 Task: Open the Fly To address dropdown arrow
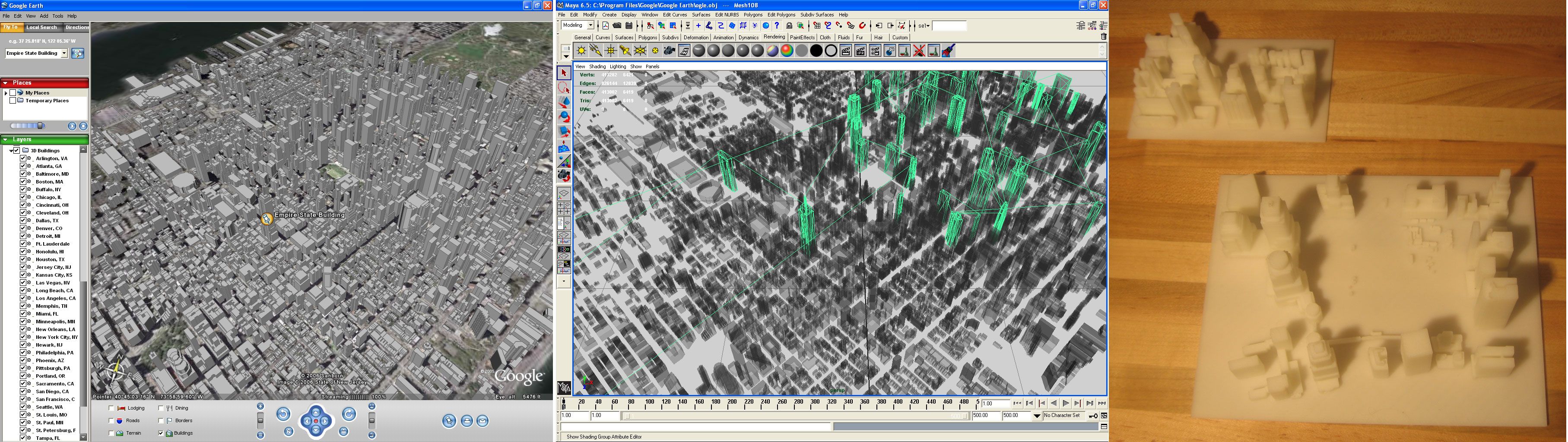pyautogui.click(x=64, y=54)
